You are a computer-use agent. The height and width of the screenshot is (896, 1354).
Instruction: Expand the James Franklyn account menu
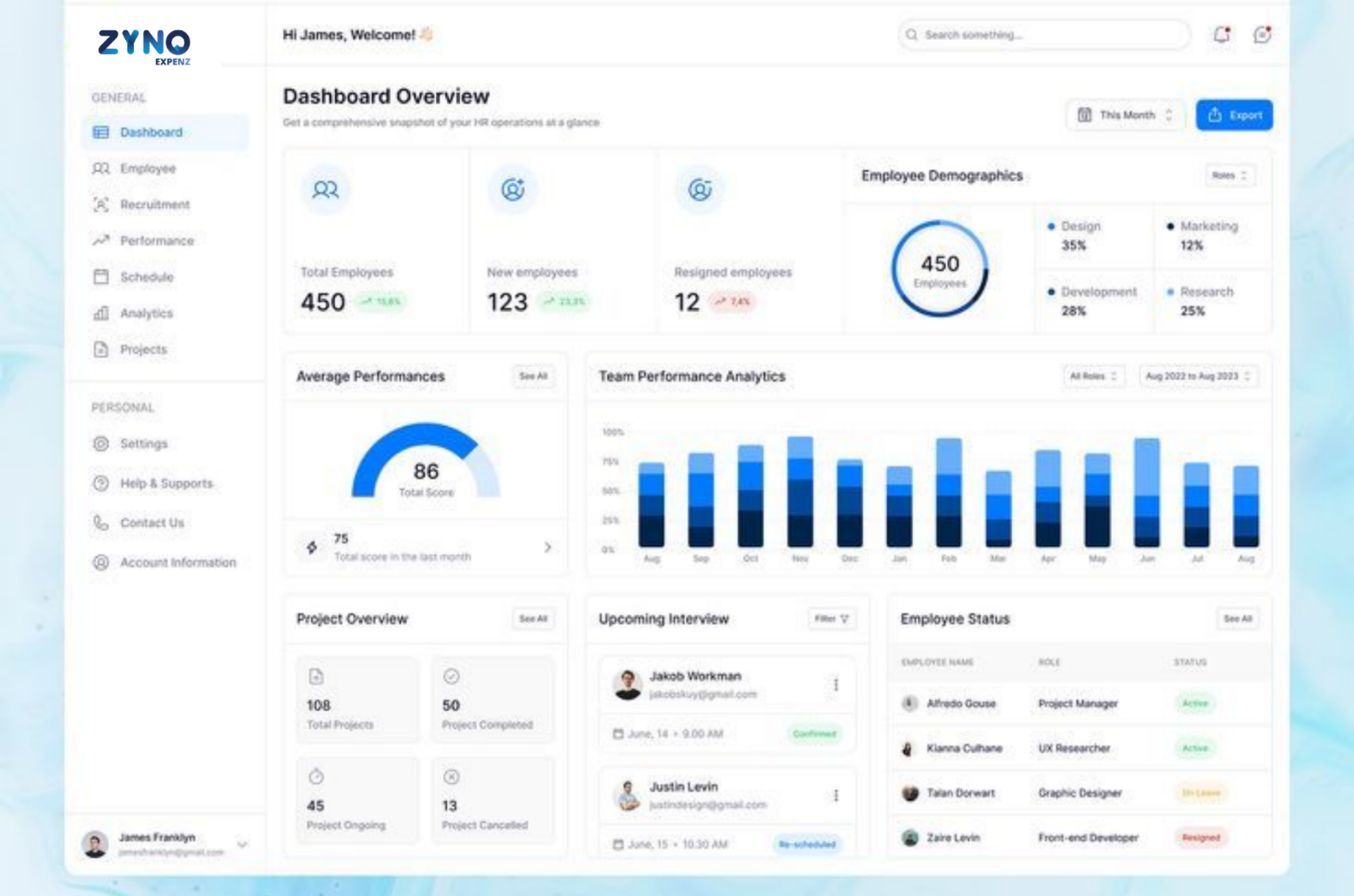tap(243, 844)
